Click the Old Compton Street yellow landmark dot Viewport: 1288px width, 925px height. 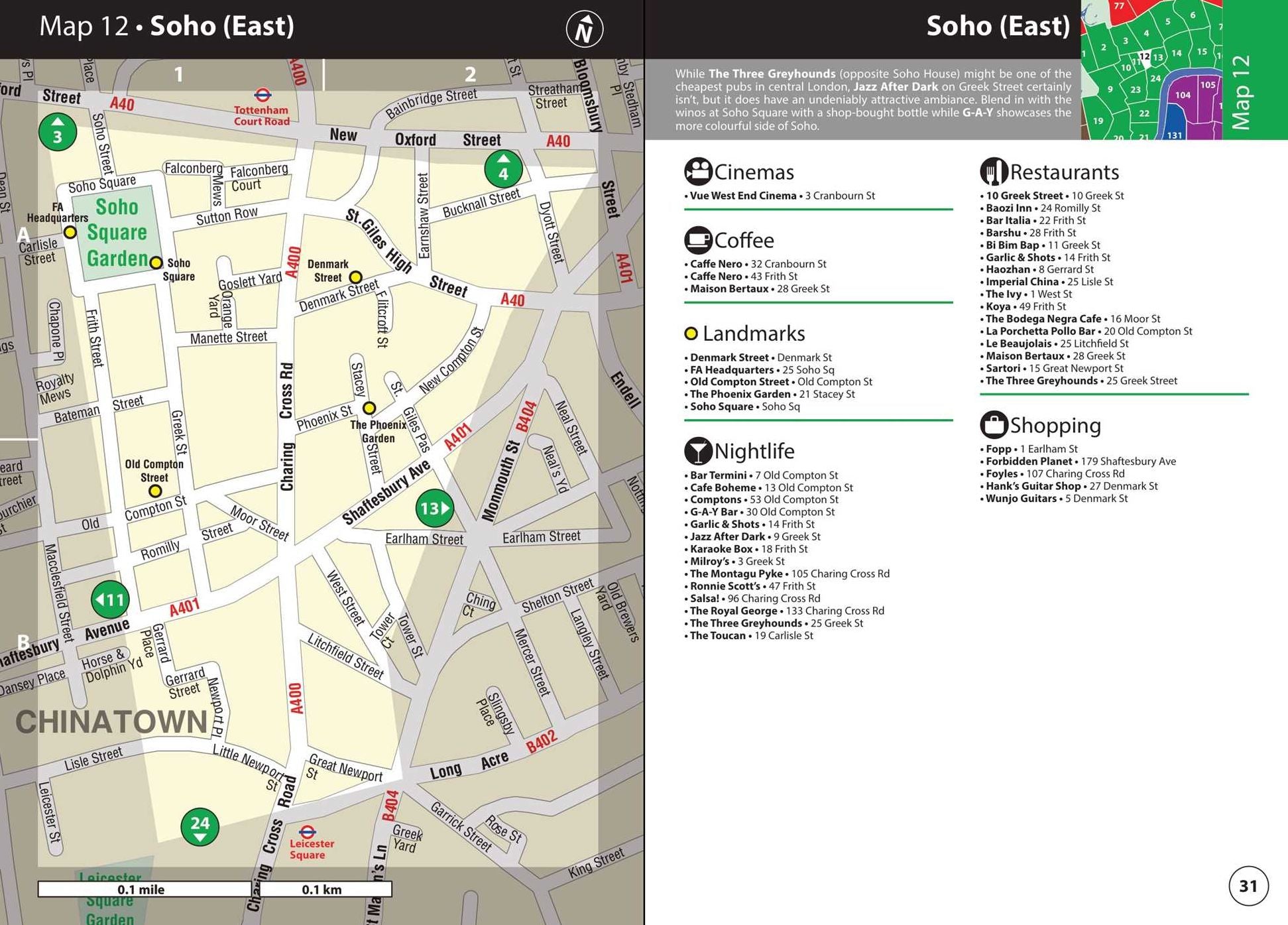click(155, 491)
